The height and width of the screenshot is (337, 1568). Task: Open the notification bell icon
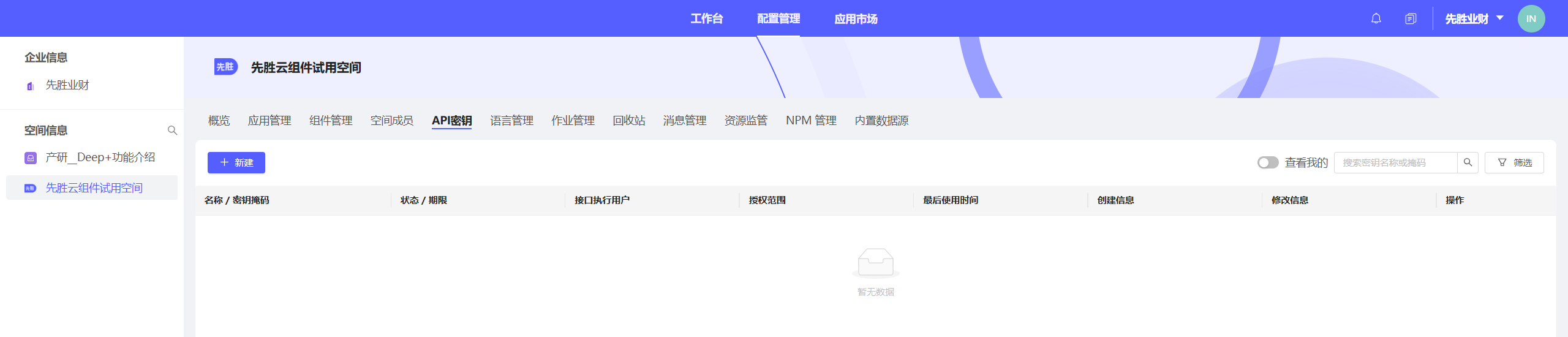coord(1376,18)
